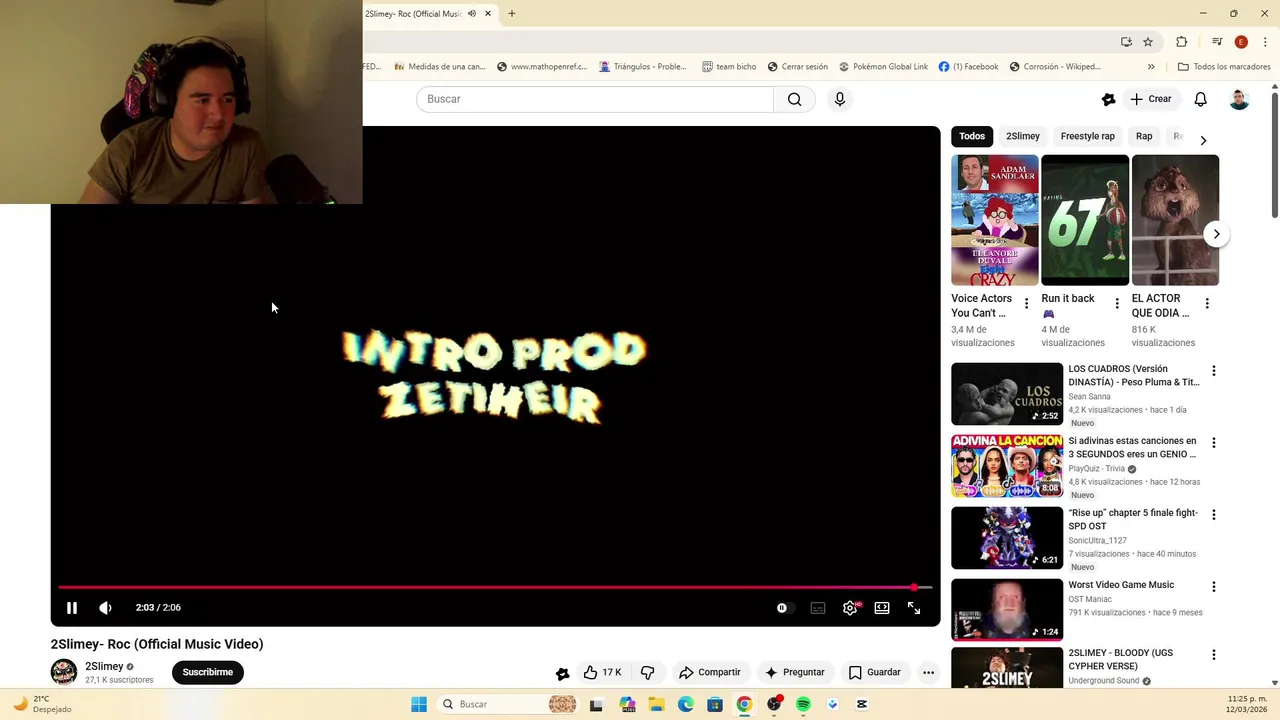Dislike the video thumbs-down button
The width and height of the screenshot is (1280, 720).
(647, 672)
